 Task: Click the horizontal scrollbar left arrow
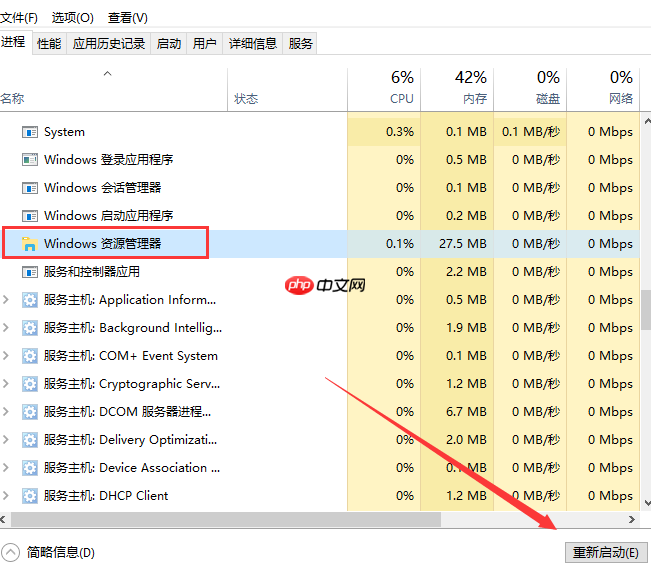click(3, 520)
